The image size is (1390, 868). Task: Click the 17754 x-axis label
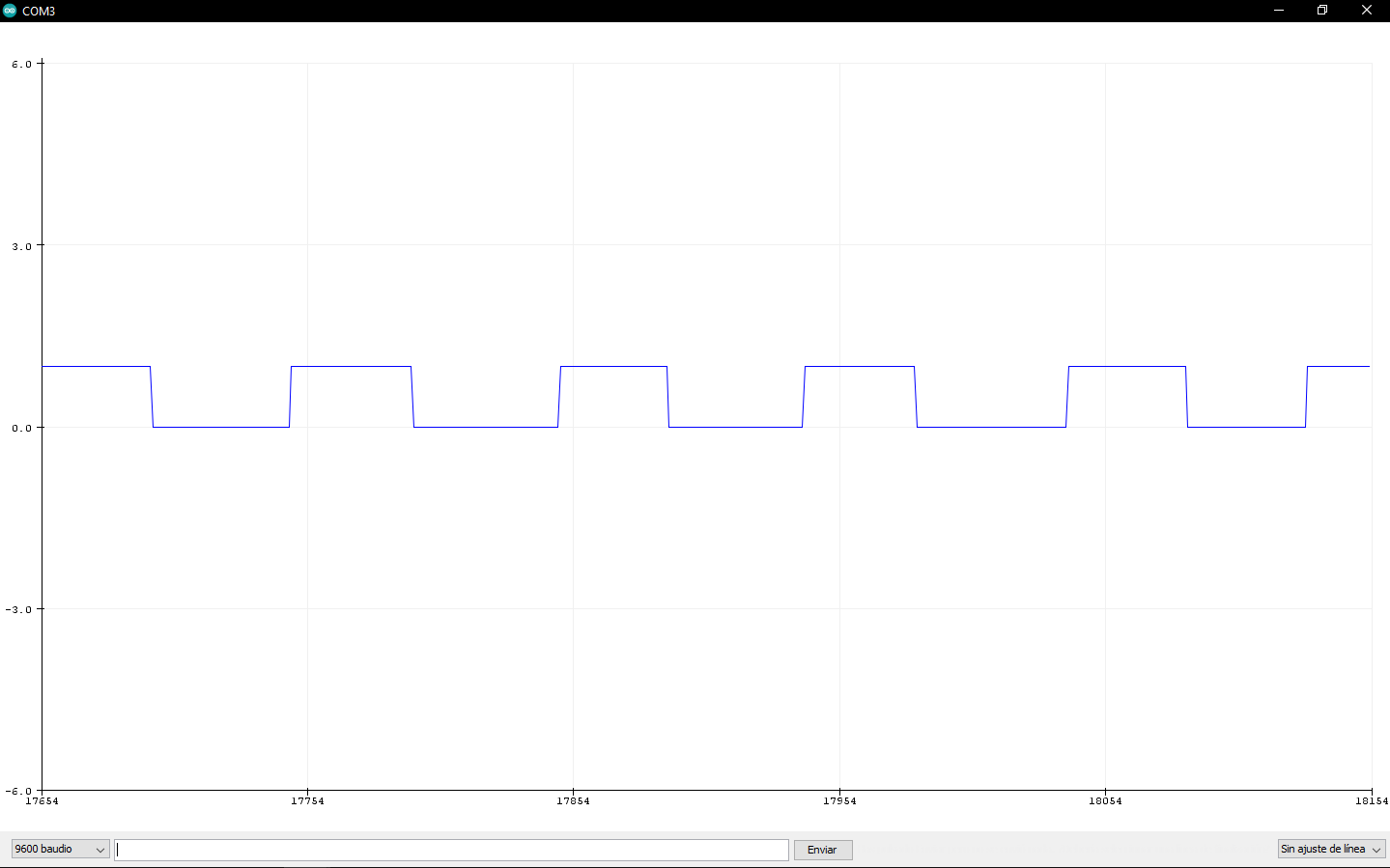click(307, 801)
